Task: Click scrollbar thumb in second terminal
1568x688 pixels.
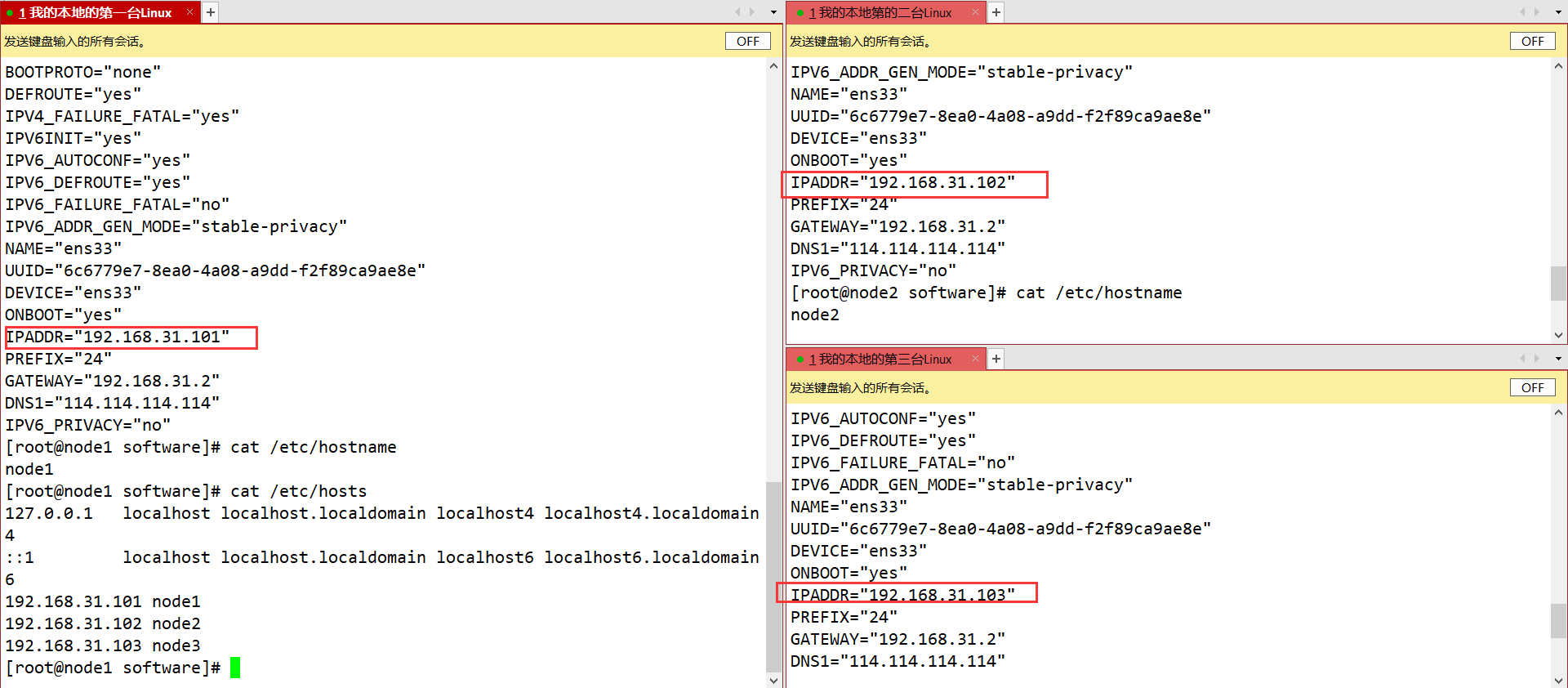Action: 1558,284
